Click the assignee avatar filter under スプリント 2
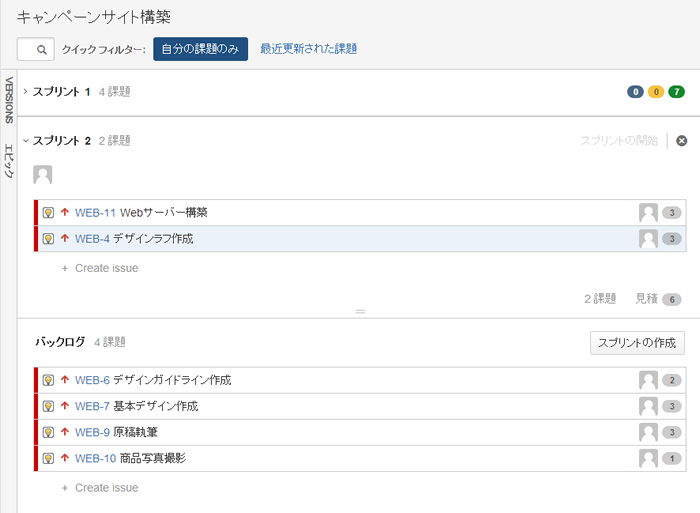Image resolution: width=700 pixels, height=513 pixels. pos(43,175)
